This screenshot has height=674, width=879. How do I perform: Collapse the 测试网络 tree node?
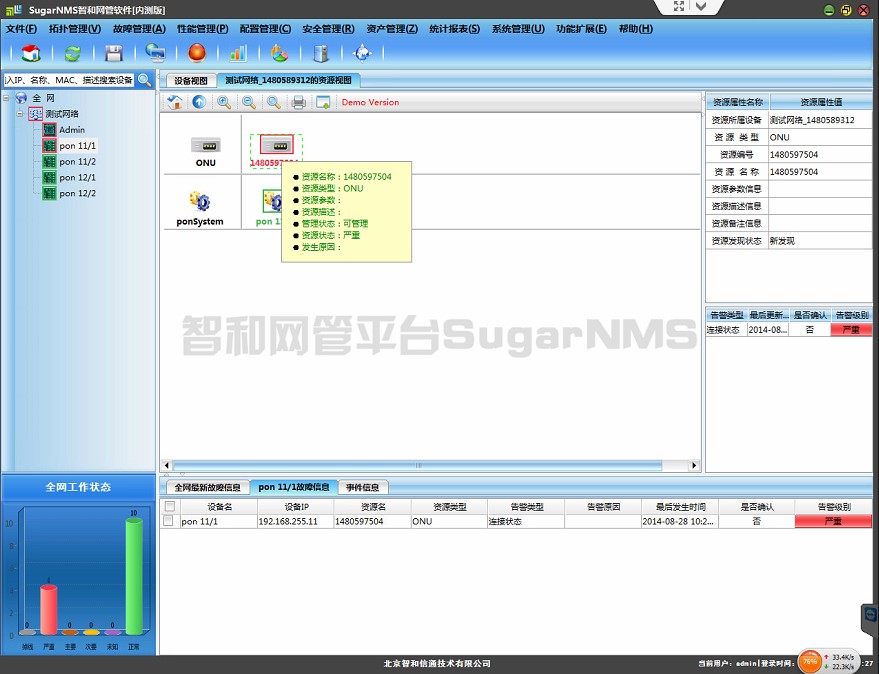coord(20,114)
